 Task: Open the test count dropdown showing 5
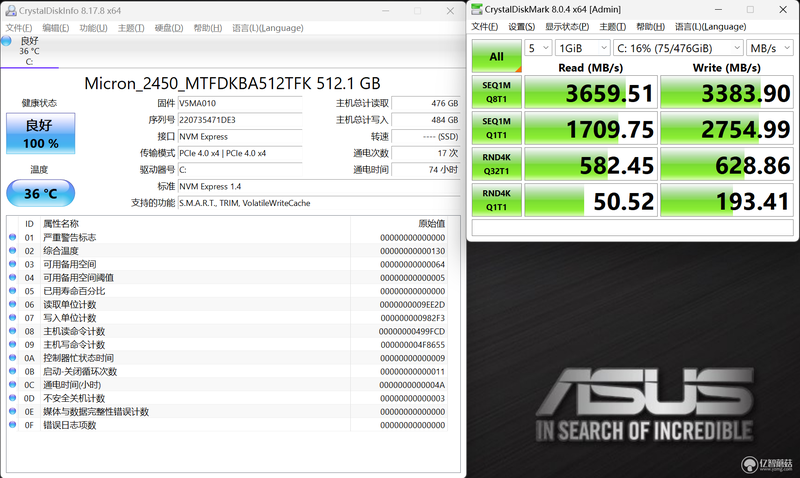coord(538,48)
